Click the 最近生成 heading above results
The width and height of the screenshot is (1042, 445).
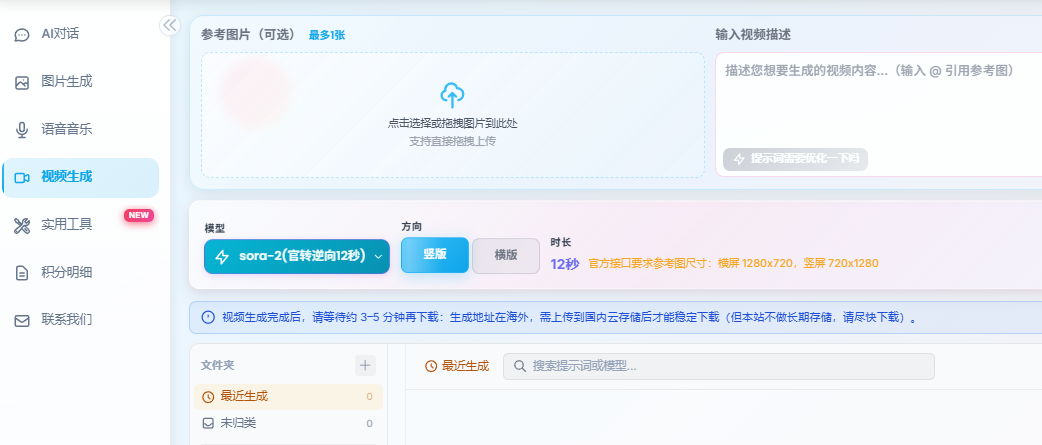[457, 366]
